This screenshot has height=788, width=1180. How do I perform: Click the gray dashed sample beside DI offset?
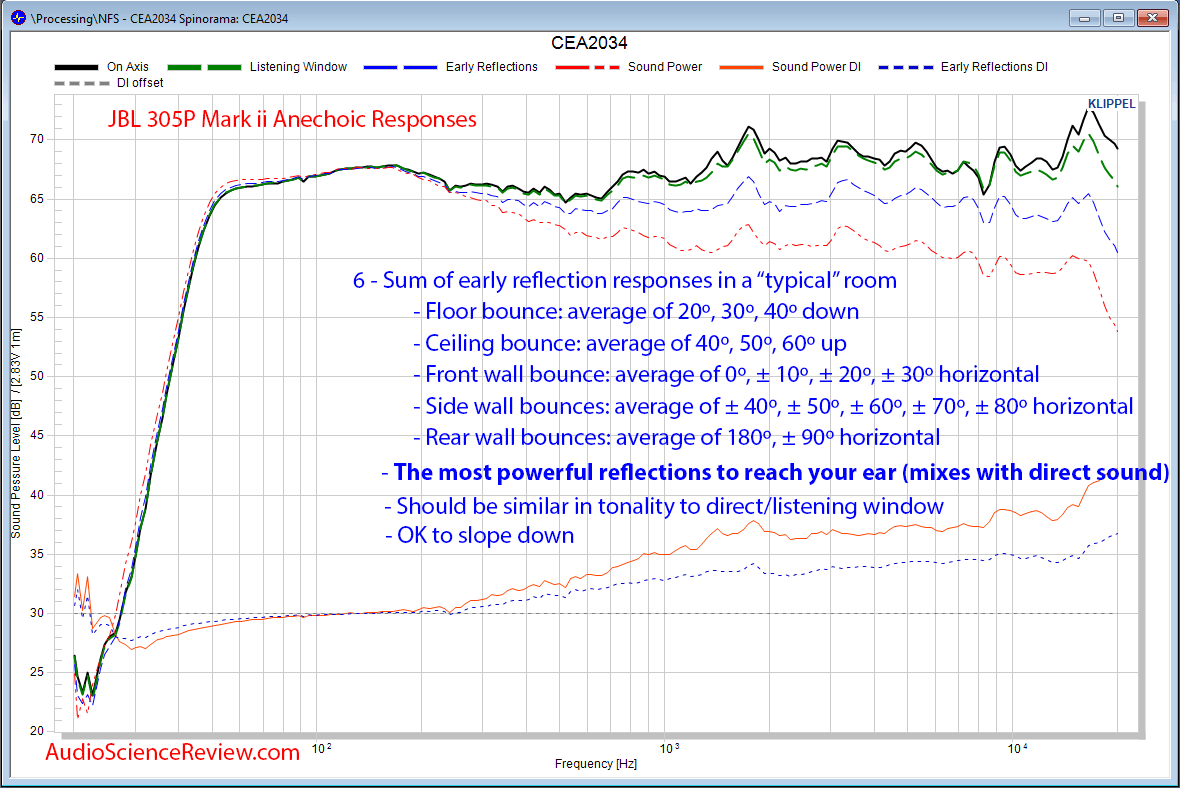[x=81, y=83]
